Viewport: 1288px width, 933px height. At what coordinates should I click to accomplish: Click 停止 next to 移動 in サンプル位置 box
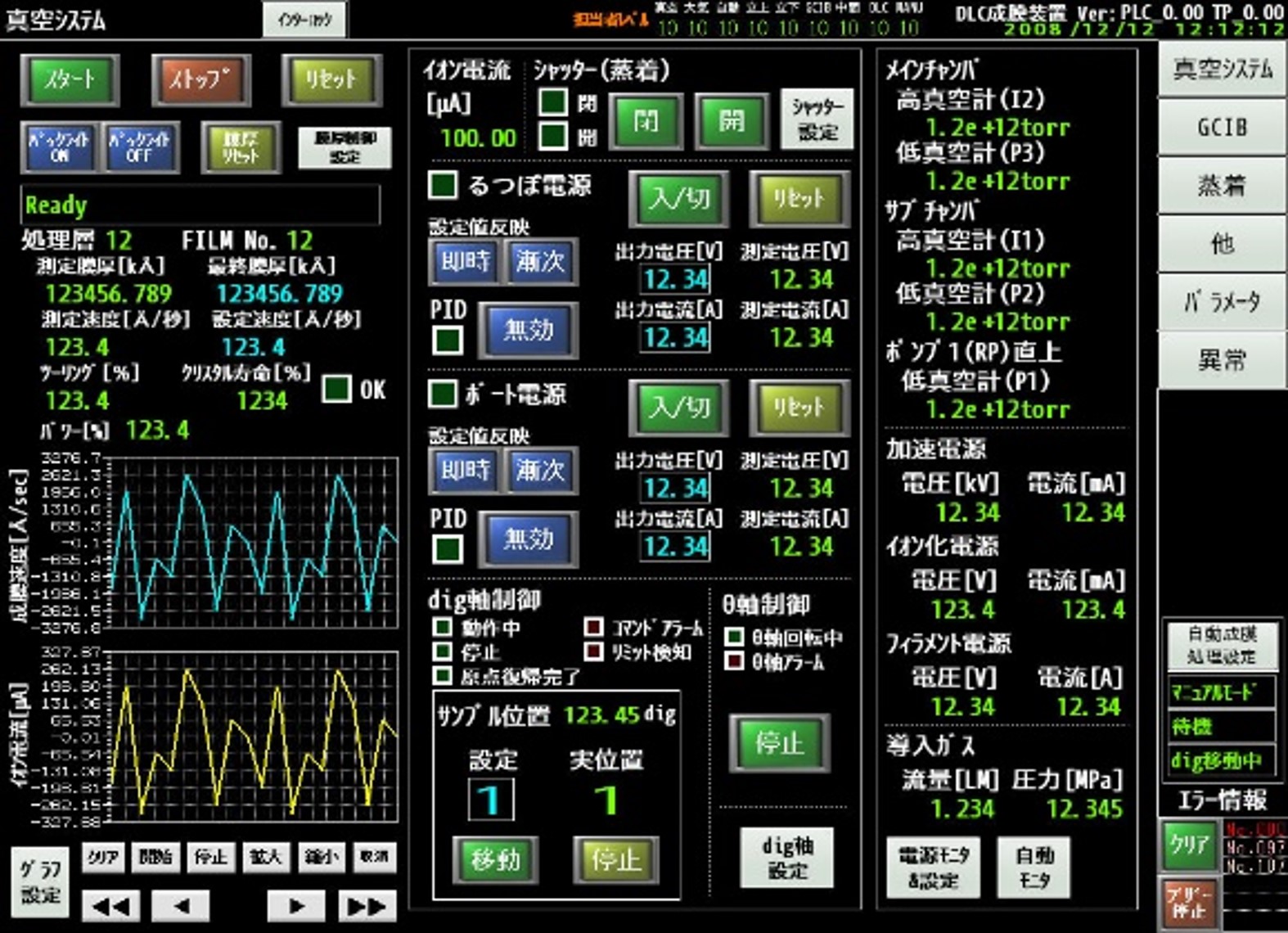pyautogui.click(x=615, y=859)
